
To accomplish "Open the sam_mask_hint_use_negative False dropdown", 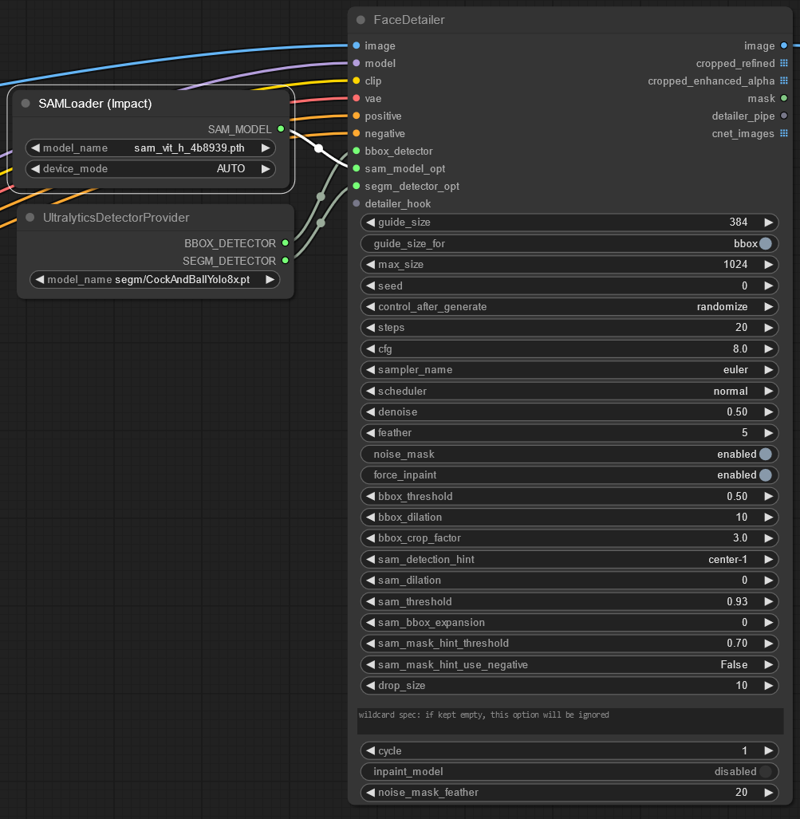I will point(569,664).
